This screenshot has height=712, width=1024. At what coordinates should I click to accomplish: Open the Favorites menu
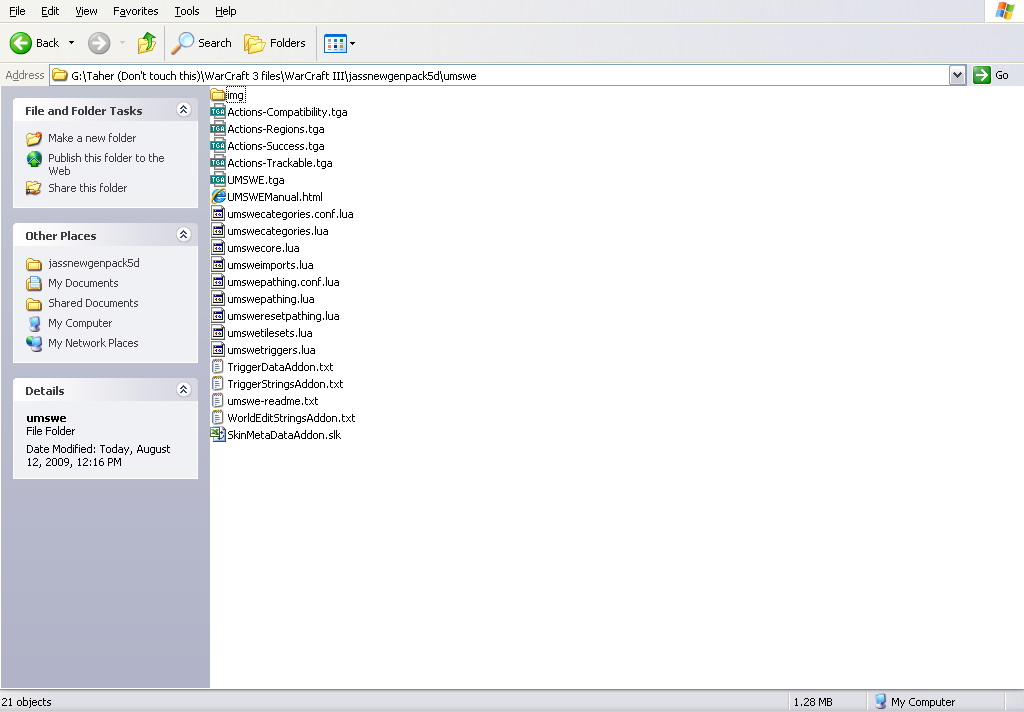coord(135,11)
